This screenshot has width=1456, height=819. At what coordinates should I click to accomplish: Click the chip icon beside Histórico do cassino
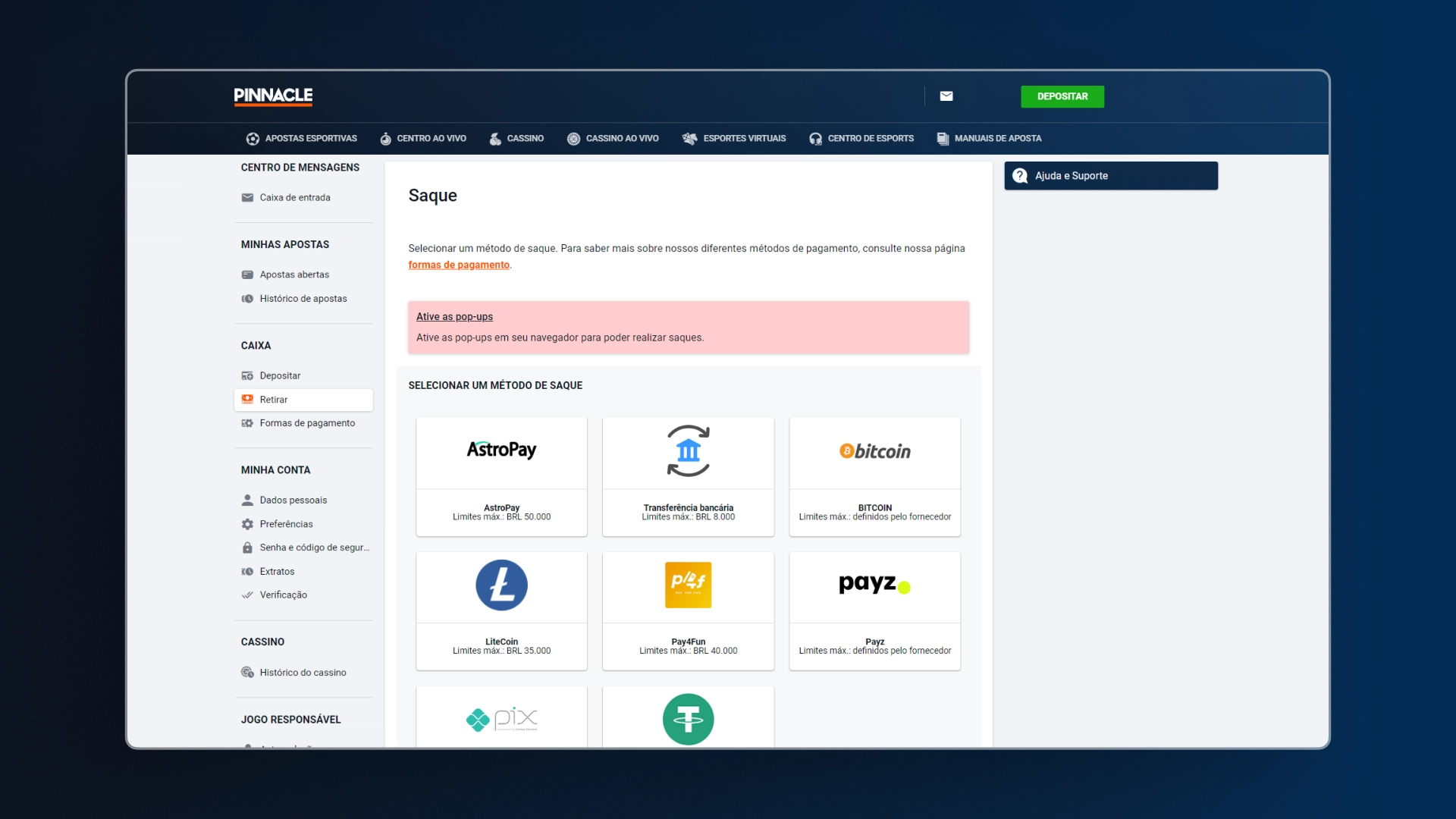tap(247, 673)
